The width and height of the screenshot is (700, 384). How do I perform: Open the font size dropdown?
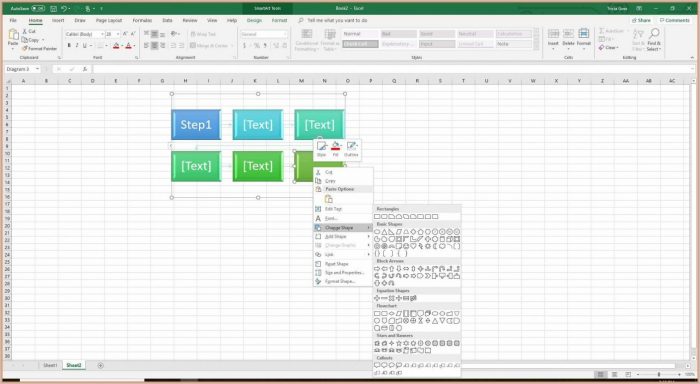point(118,34)
